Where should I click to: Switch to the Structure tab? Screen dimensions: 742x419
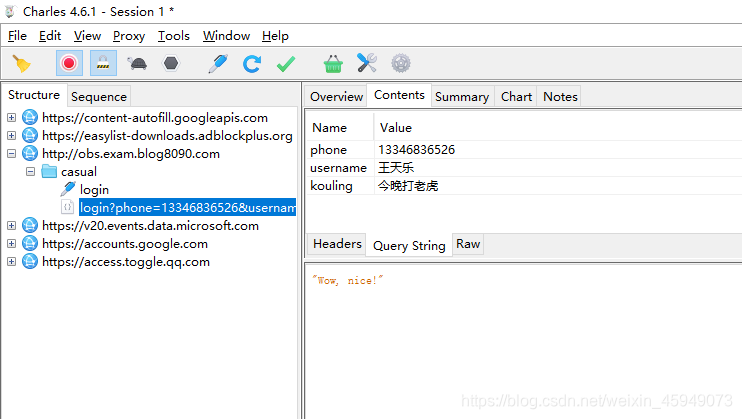(34, 95)
